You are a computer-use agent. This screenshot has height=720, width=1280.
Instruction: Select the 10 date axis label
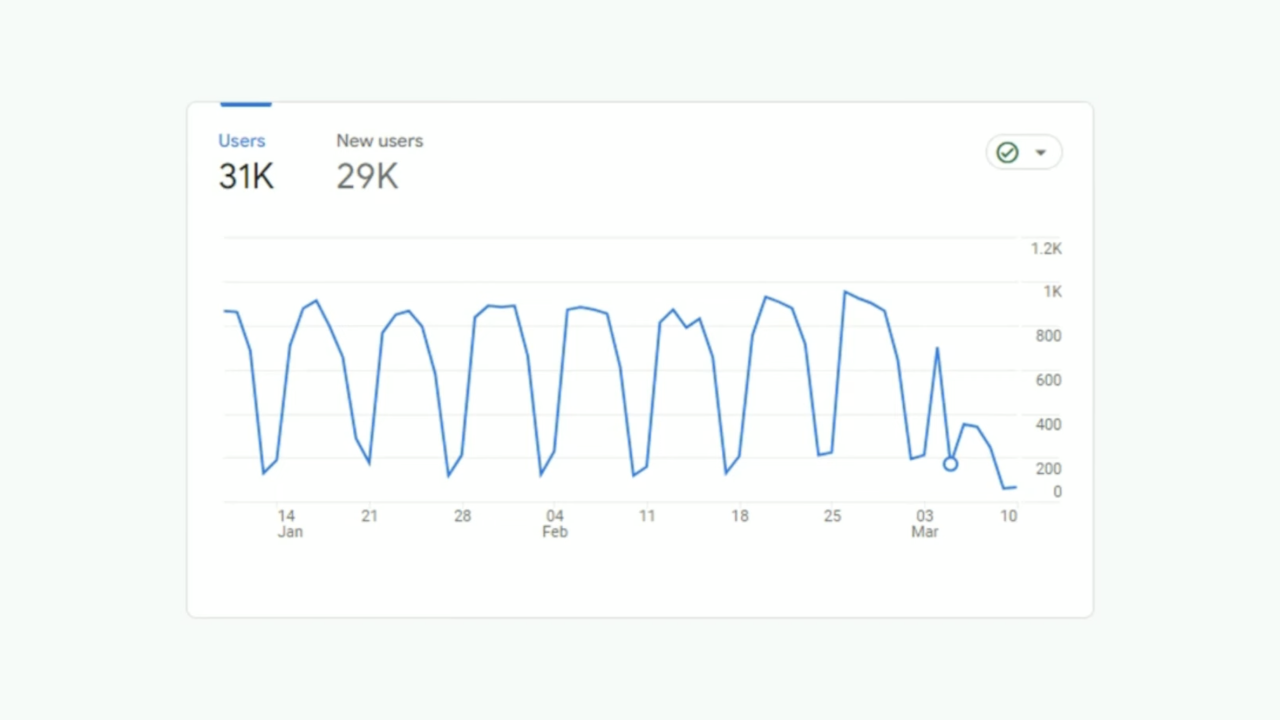[x=1009, y=516]
